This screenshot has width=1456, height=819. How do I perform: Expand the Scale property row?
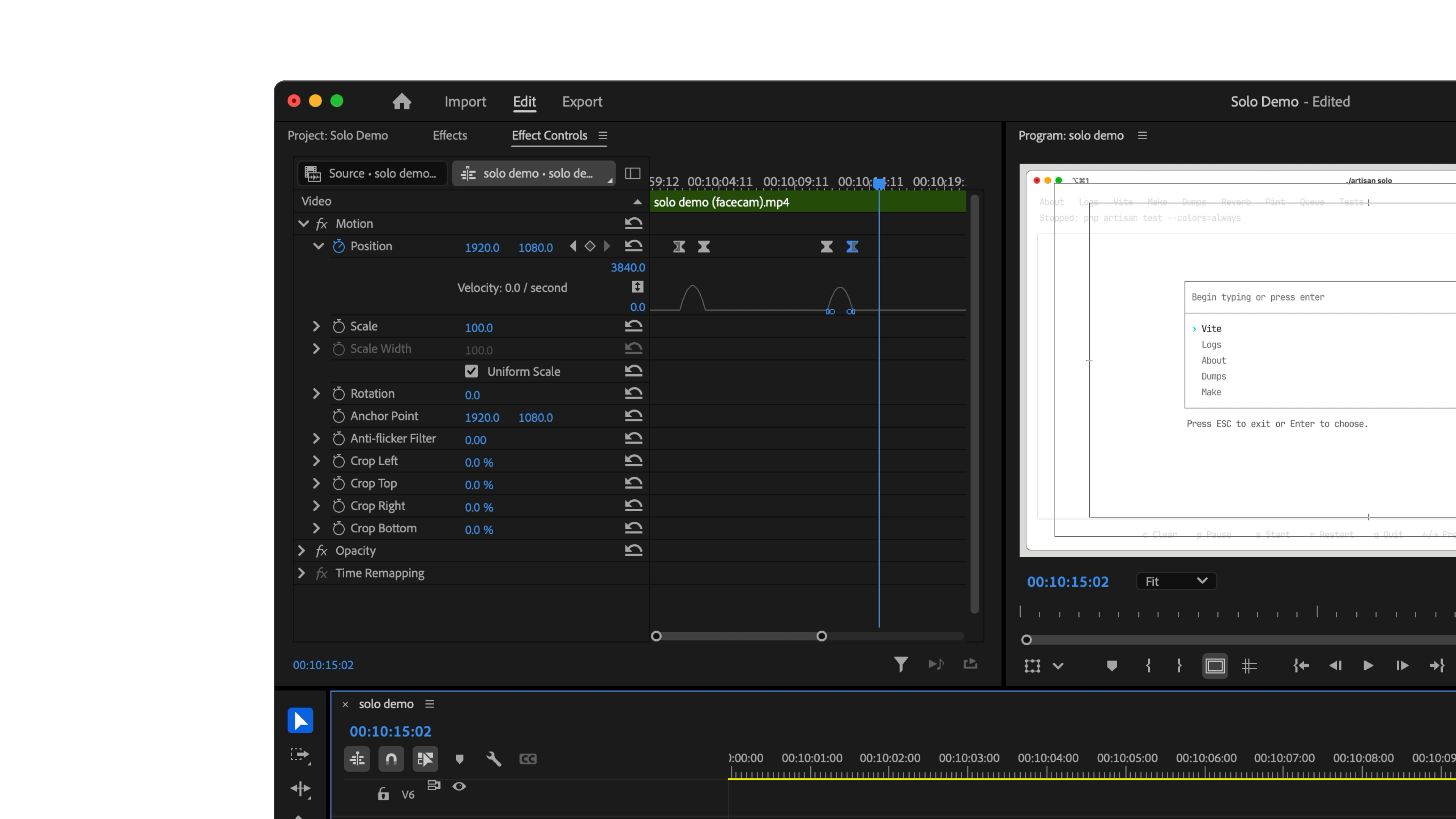[x=316, y=326]
